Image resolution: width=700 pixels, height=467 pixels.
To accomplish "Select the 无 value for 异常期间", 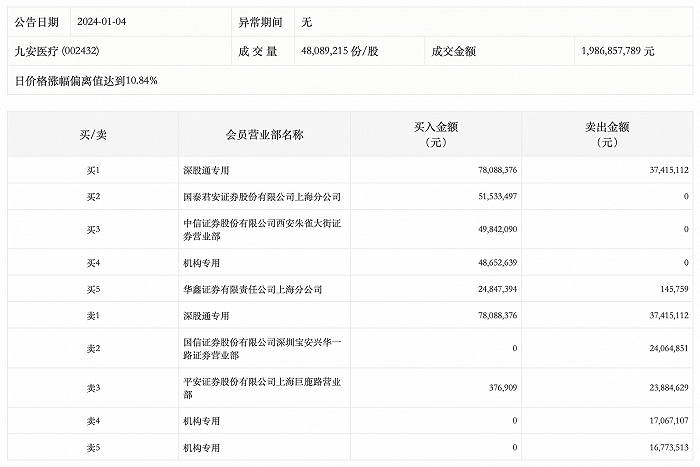I will click(x=306, y=22).
